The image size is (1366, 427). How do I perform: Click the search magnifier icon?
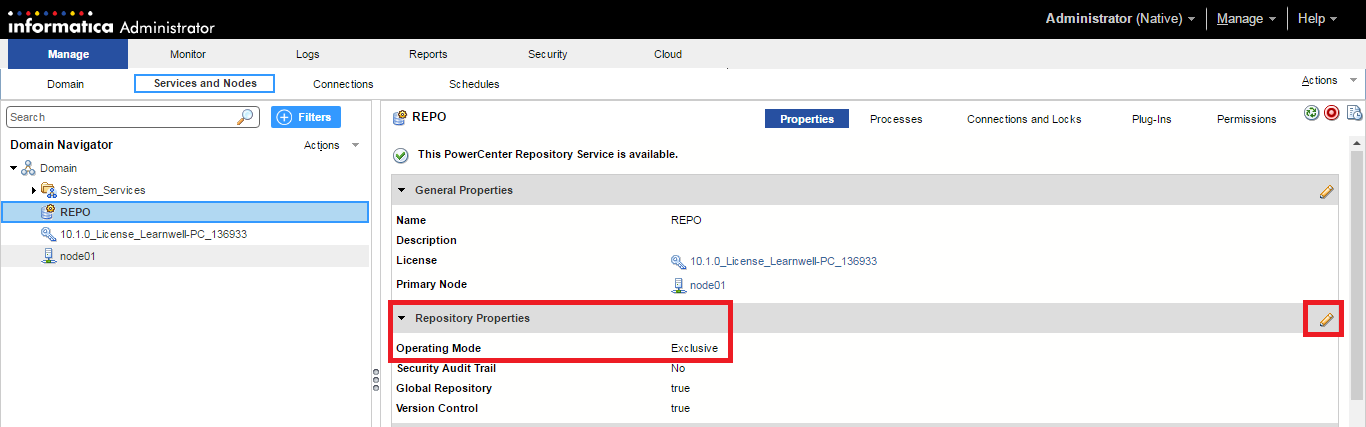245,117
